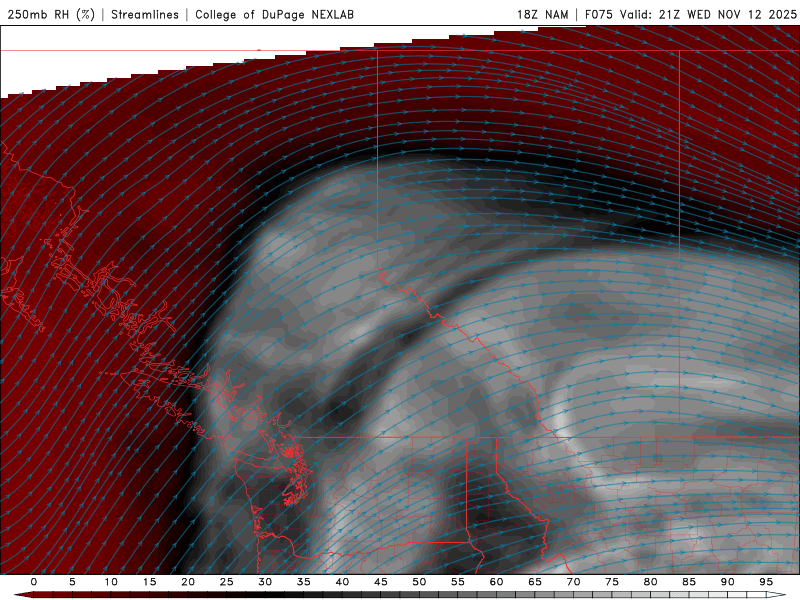The width and height of the screenshot is (800, 600).
Task: Click the colorbar label "20"
Action: [188, 582]
